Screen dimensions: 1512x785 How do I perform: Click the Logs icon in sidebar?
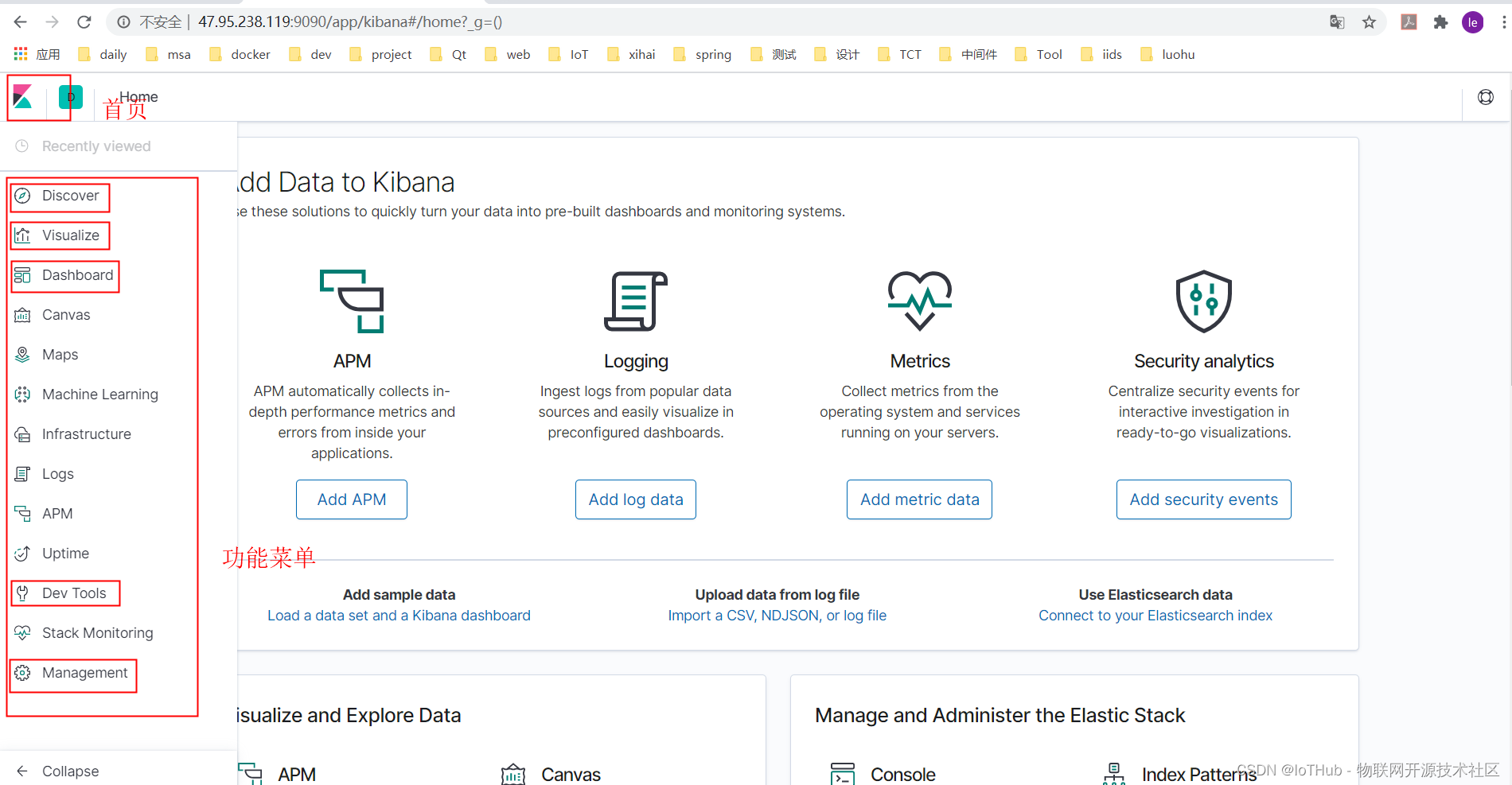[x=23, y=474]
